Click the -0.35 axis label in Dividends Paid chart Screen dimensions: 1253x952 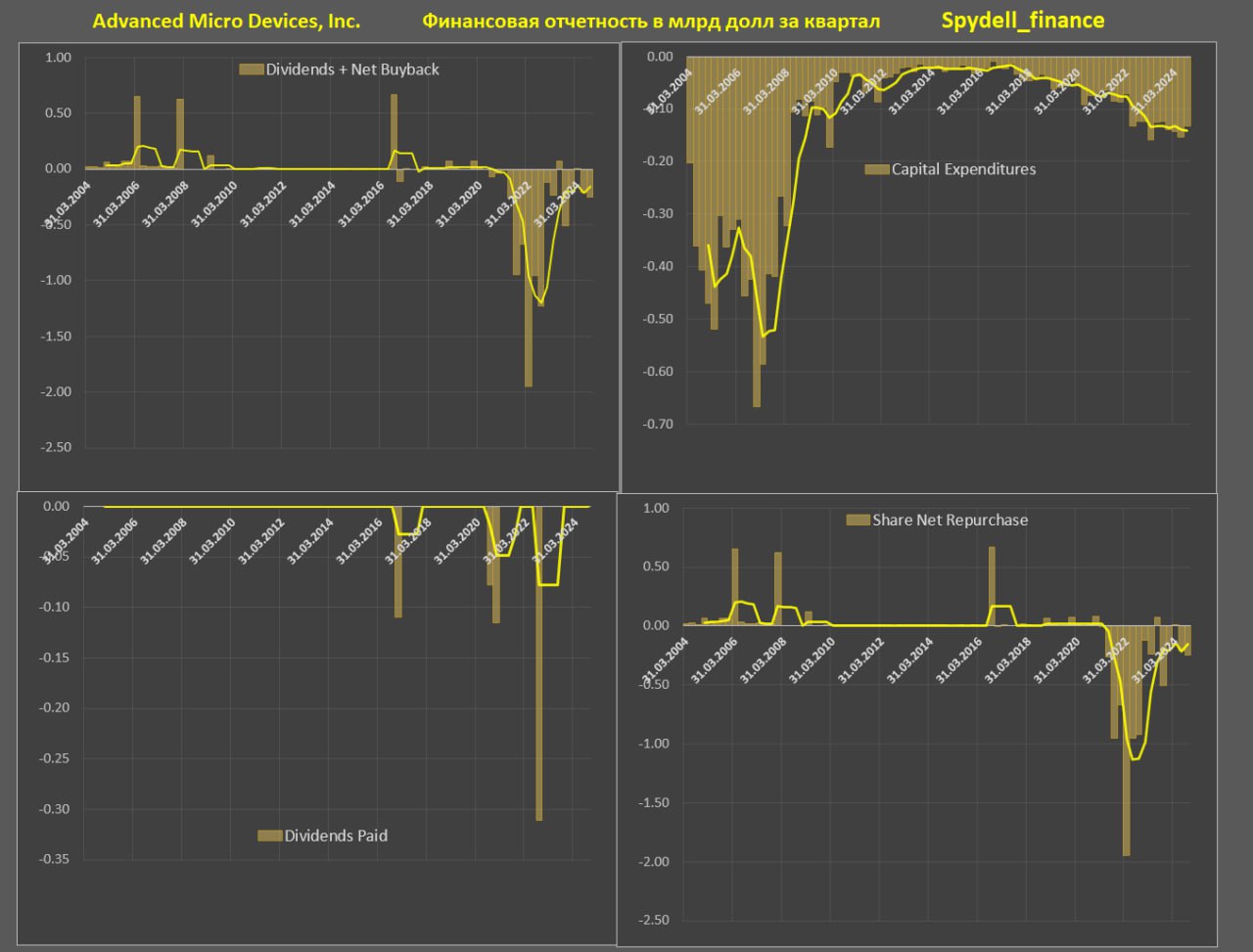coord(56,860)
